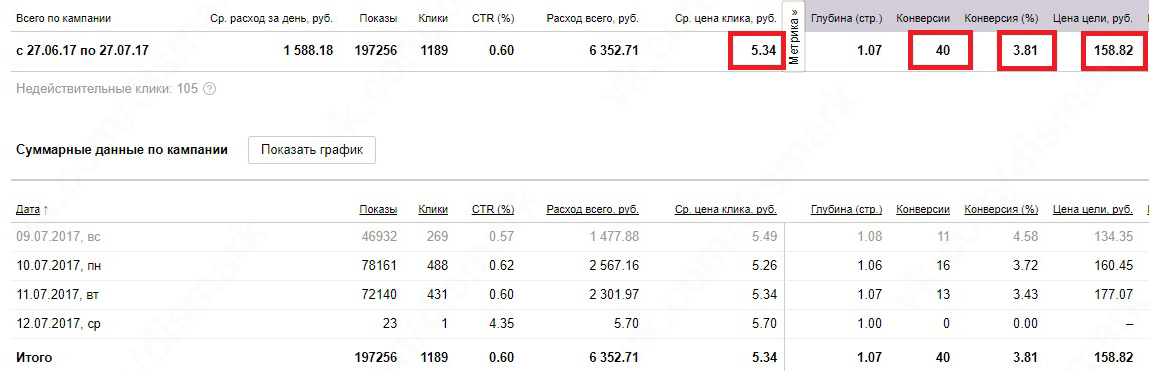This screenshot has width=1154, height=371.
Task: Sort daily table by underlined CTR (%) link
Action: pos(493,210)
